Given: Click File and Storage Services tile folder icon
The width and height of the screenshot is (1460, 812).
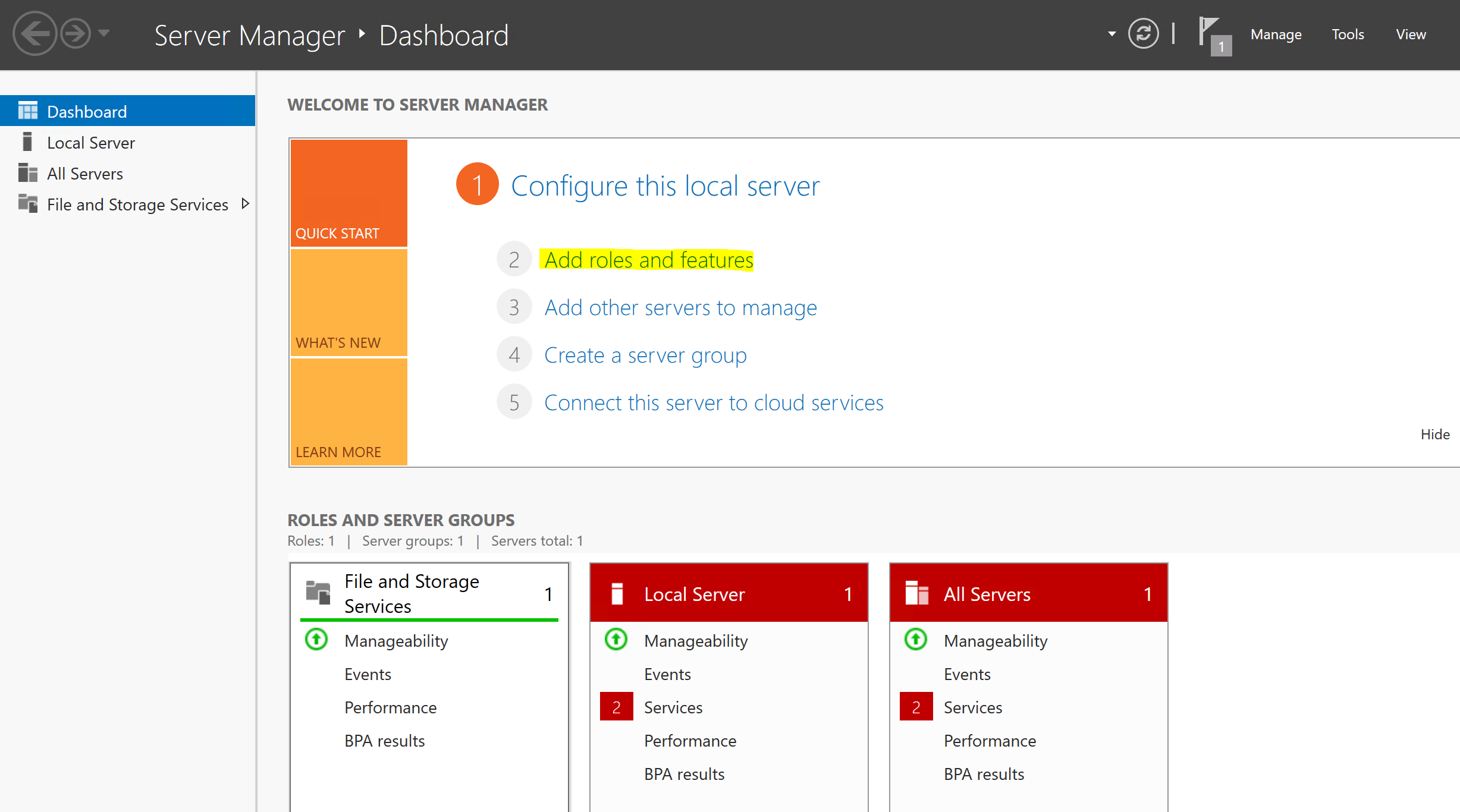Looking at the screenshot, I should coord(318,593).
